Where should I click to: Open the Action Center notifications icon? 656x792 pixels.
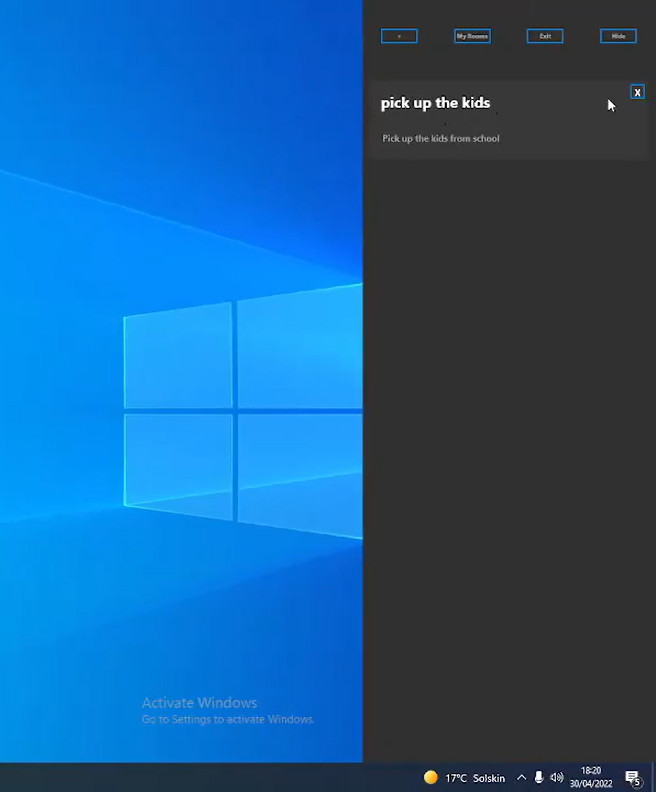(x=633, y=778)
